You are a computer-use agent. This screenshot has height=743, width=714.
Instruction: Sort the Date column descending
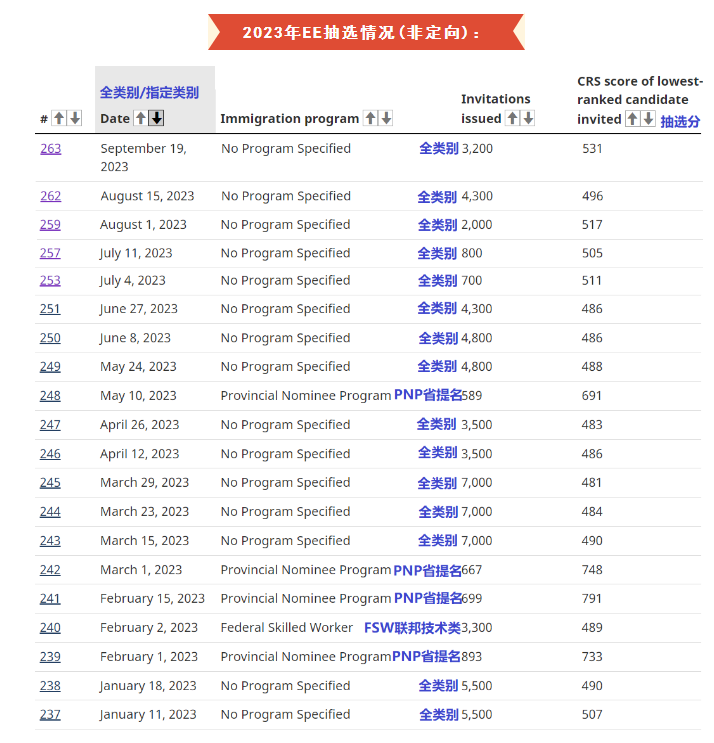click(157, 118)
